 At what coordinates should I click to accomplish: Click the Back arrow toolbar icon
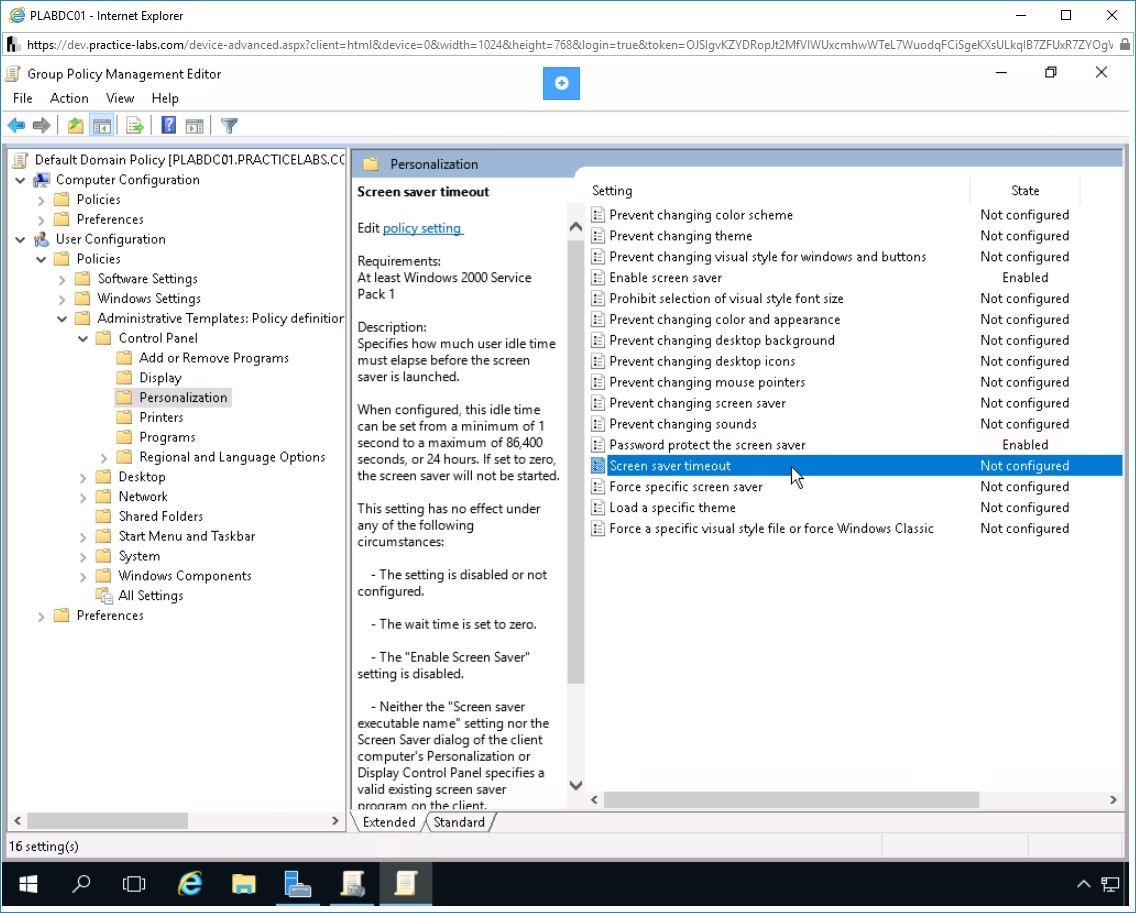tap(16, 125)
